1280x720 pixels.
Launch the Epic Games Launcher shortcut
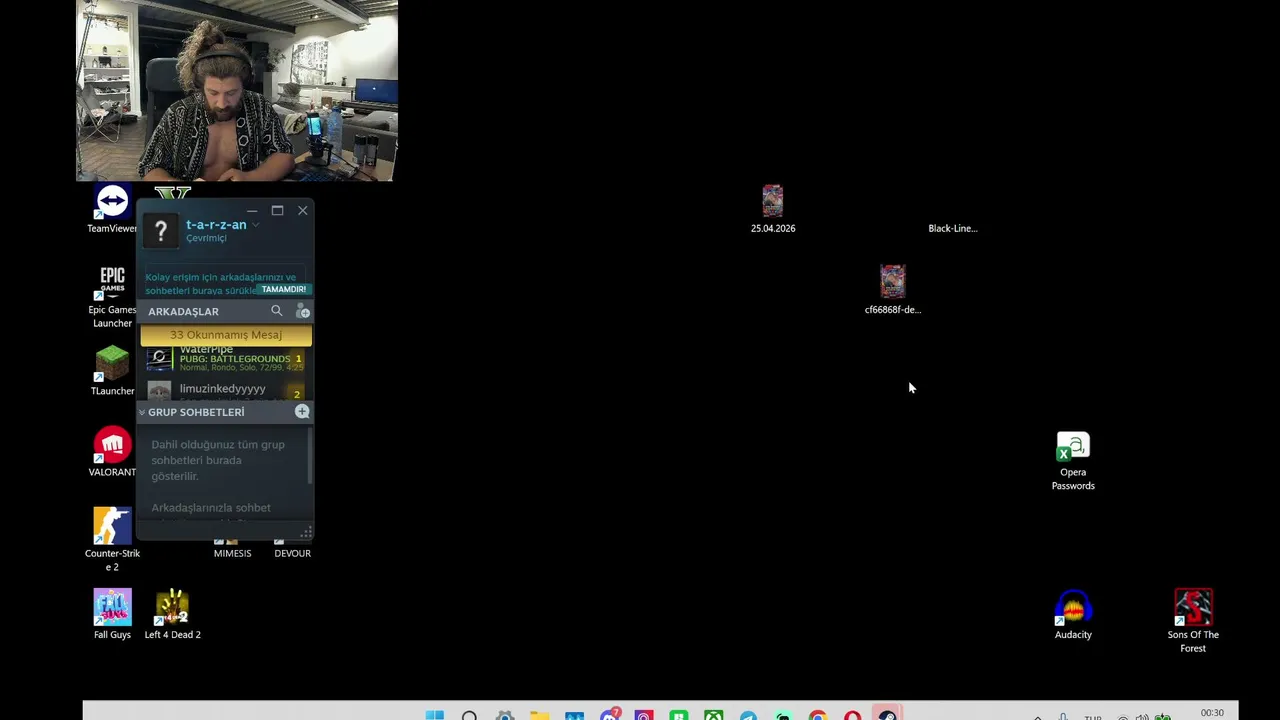point(112,297)
